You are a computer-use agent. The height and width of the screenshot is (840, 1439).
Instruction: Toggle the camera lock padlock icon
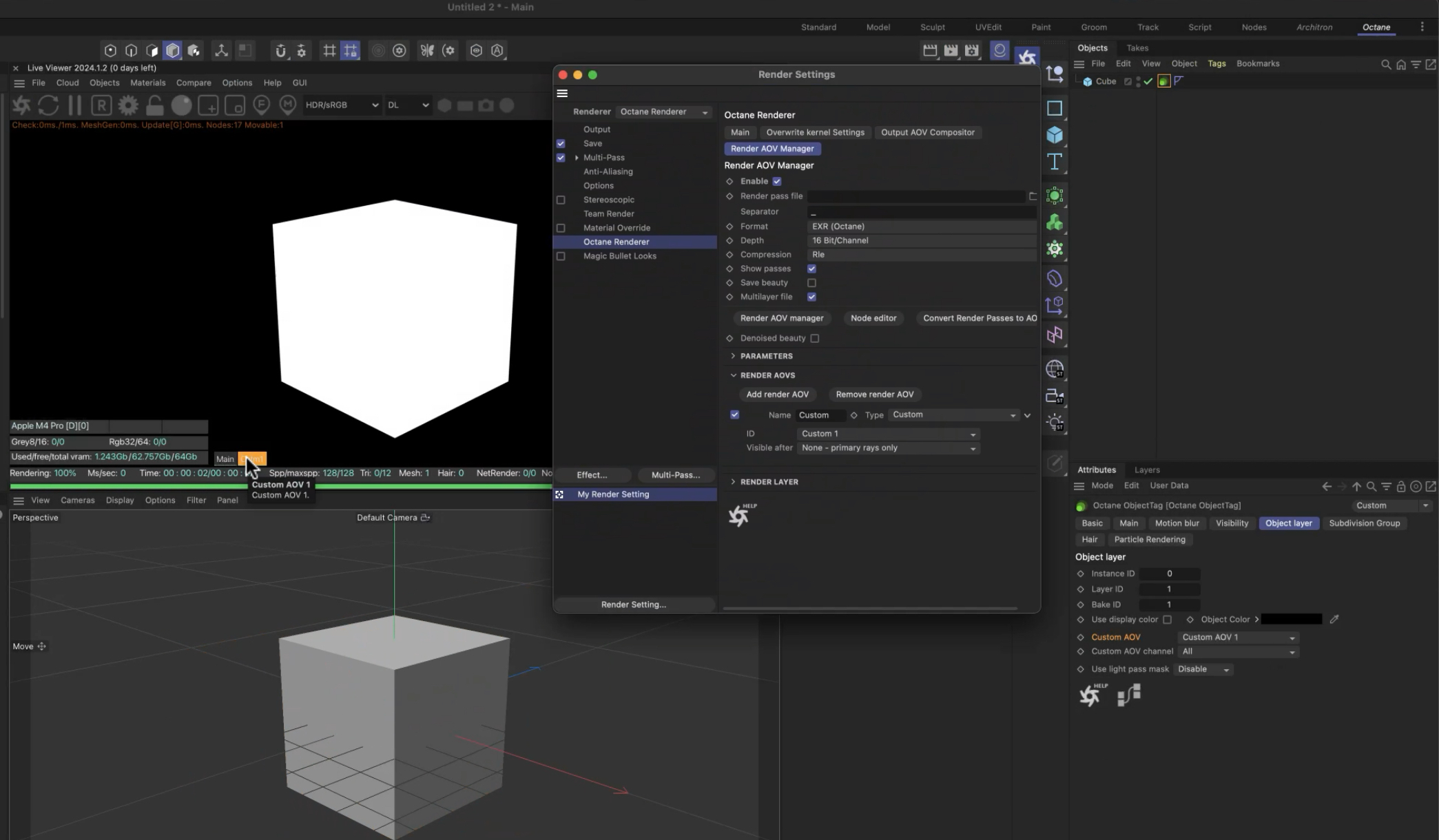coord(155,105)
